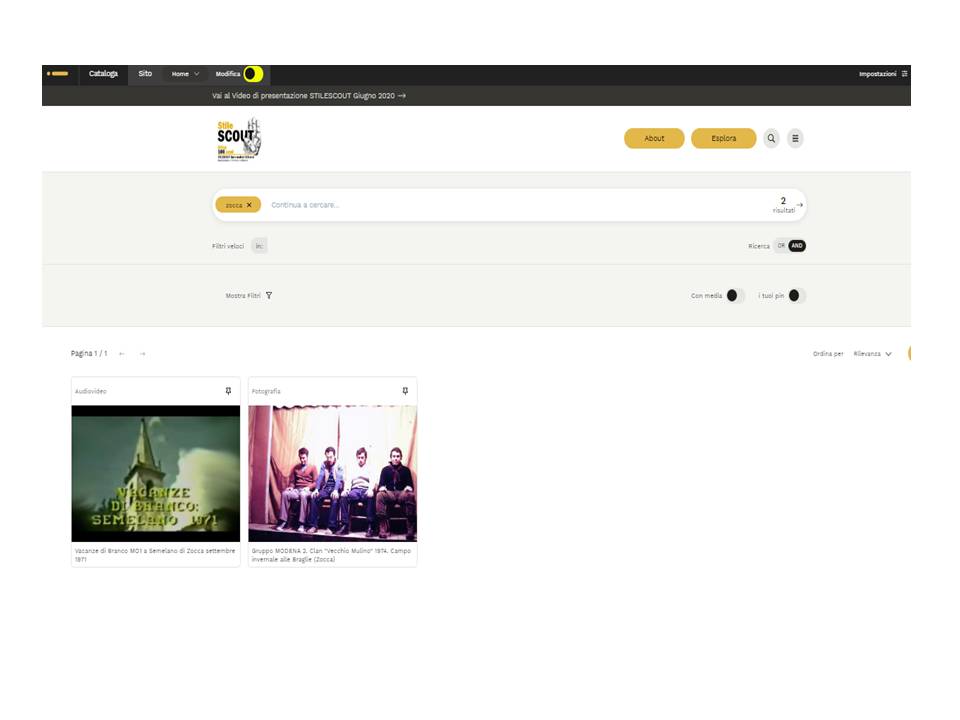Open the Gruppo MODENA 2 photo thumbnail
The height and width of the screenshot is (720, 960).
coord(332,473)
